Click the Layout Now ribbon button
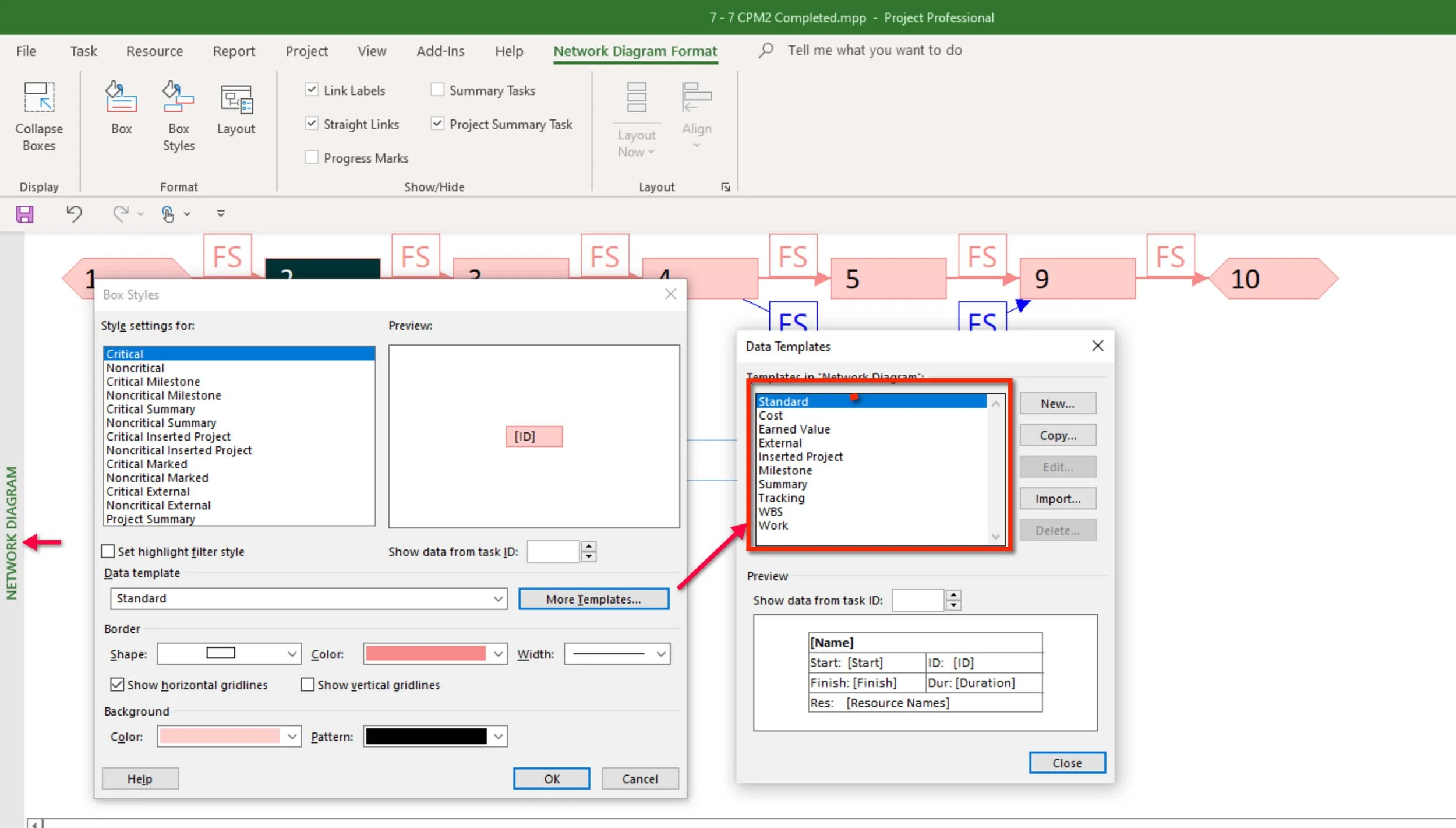This screenshot has height=828, width=1456. [637, 120]
